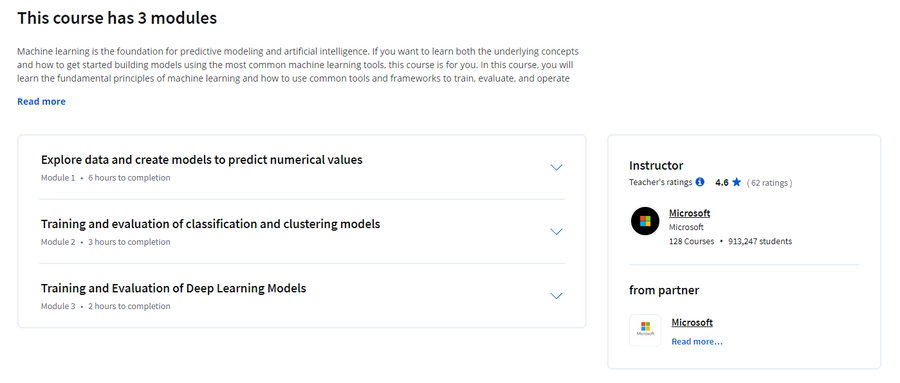Click the 62 ratings count text

[x=769, y=183]
